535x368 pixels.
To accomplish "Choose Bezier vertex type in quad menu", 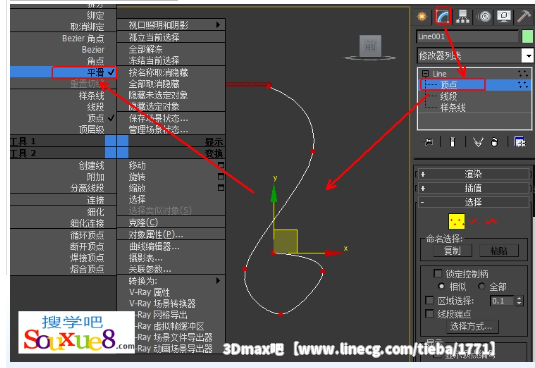I will click(93, 50).
